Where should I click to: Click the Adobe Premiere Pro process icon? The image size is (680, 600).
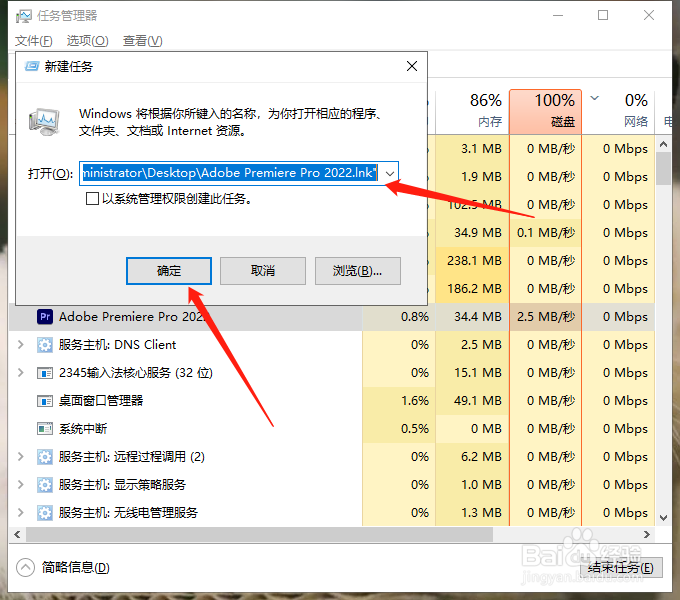45,316
